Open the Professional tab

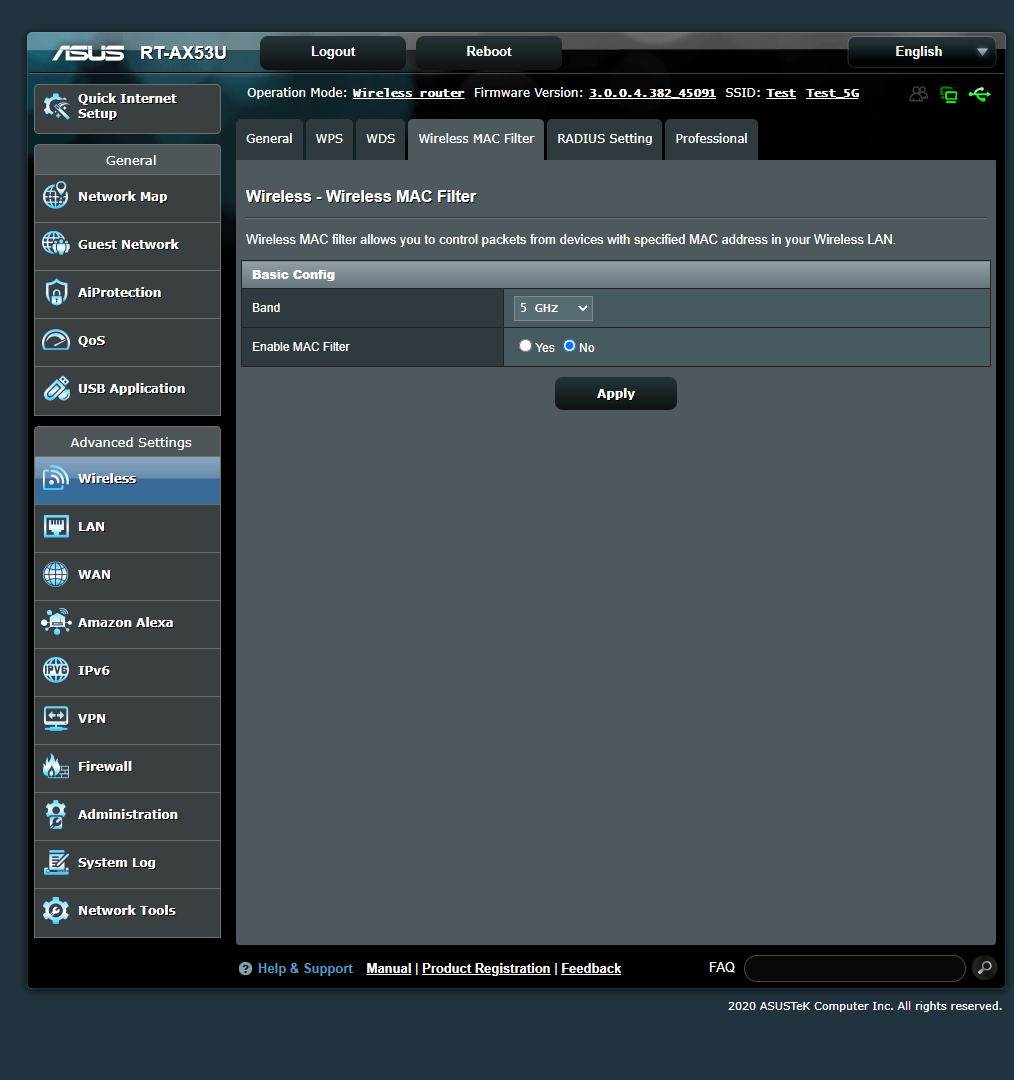pyautogui.click(x=711, y=139)
